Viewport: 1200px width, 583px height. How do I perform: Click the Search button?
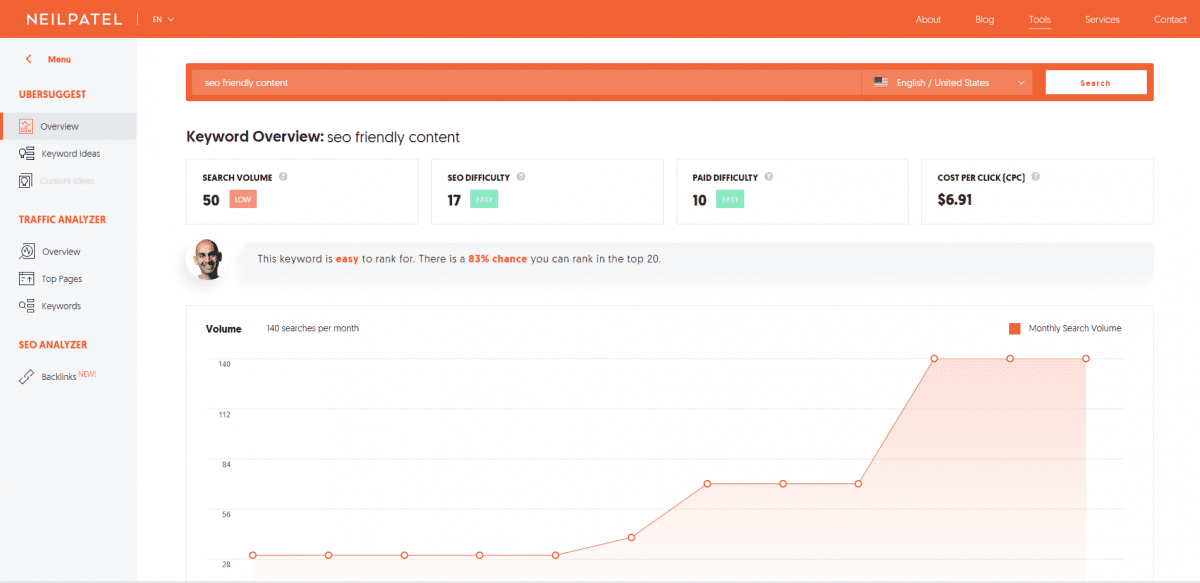1096,82
